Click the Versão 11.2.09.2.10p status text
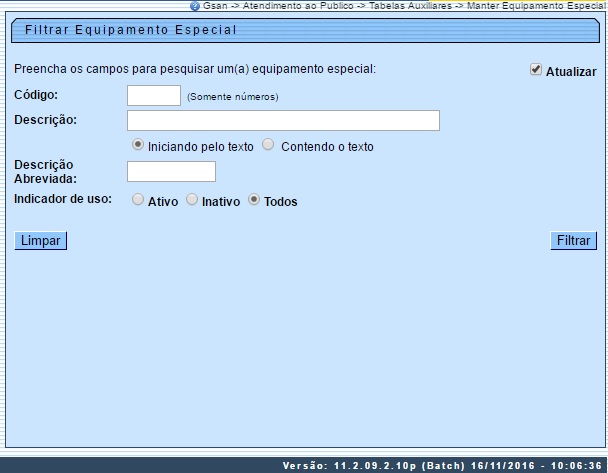 coord(442,466)
